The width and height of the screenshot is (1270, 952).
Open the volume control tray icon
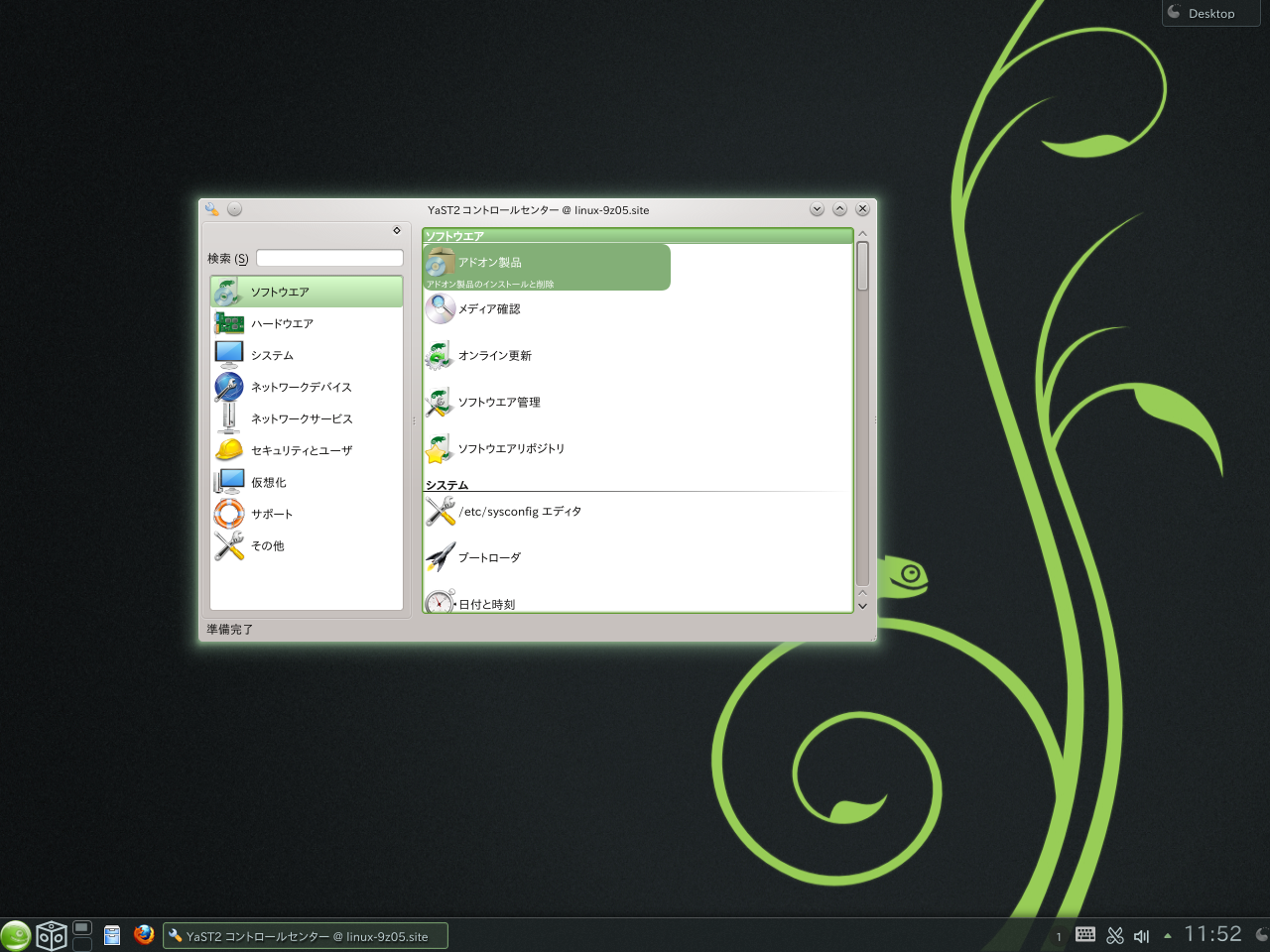coord(1141,935)
